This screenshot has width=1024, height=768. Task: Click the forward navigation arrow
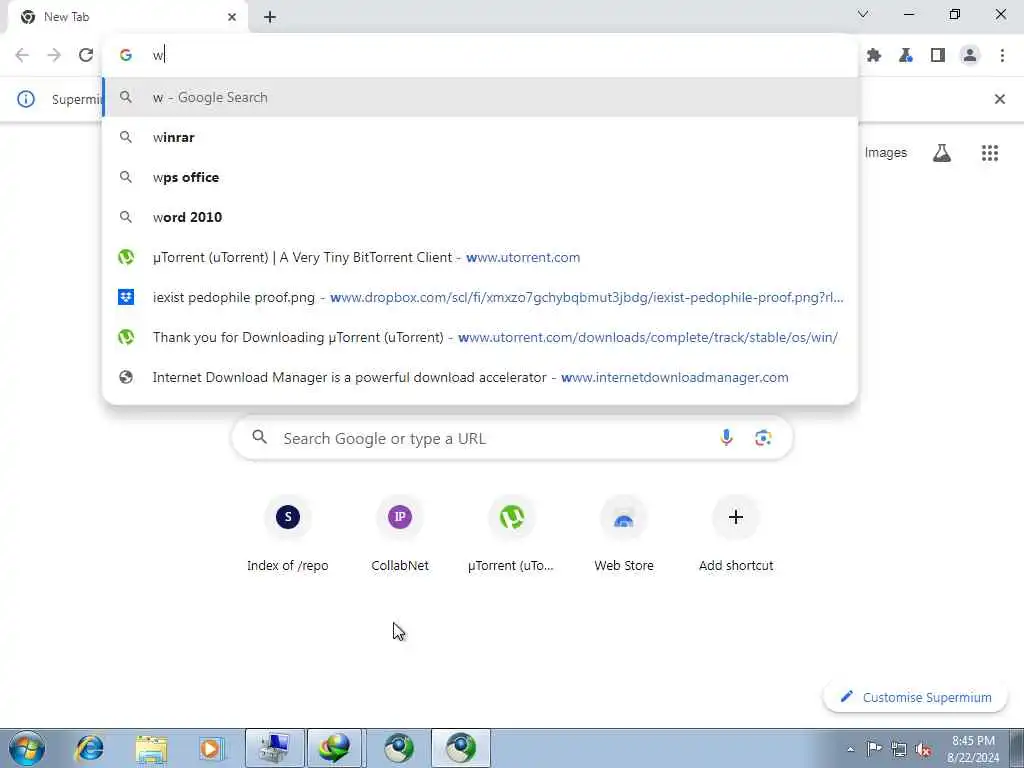(x=54, y=56)
